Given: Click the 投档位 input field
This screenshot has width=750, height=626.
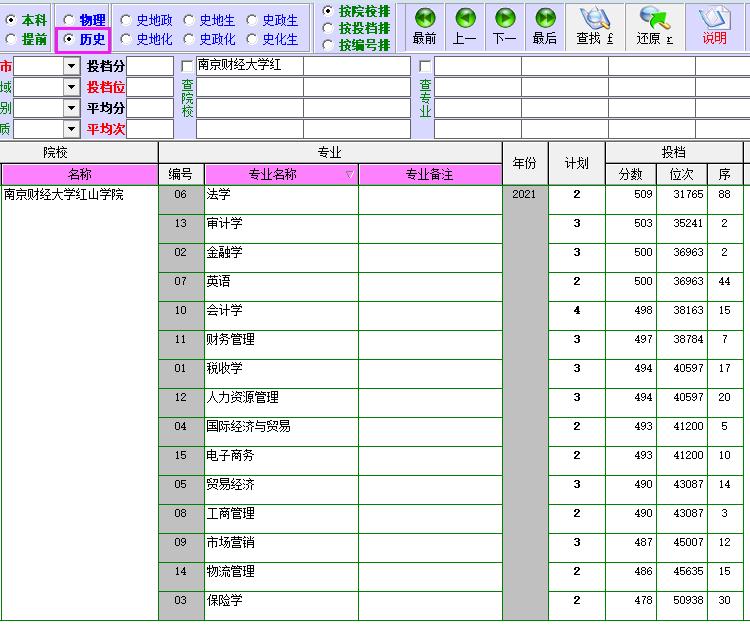Looking at the screenshot, I should click(150, 87).
